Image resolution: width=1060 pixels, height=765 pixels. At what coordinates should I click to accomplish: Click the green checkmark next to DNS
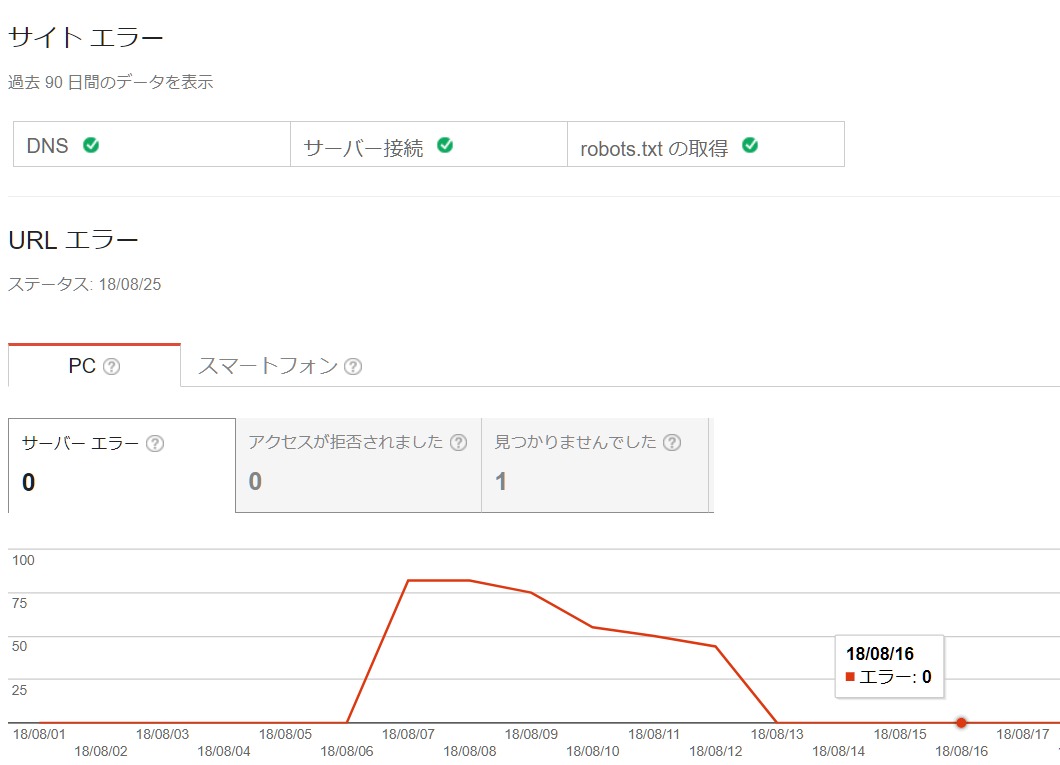(x=91, y=145)
